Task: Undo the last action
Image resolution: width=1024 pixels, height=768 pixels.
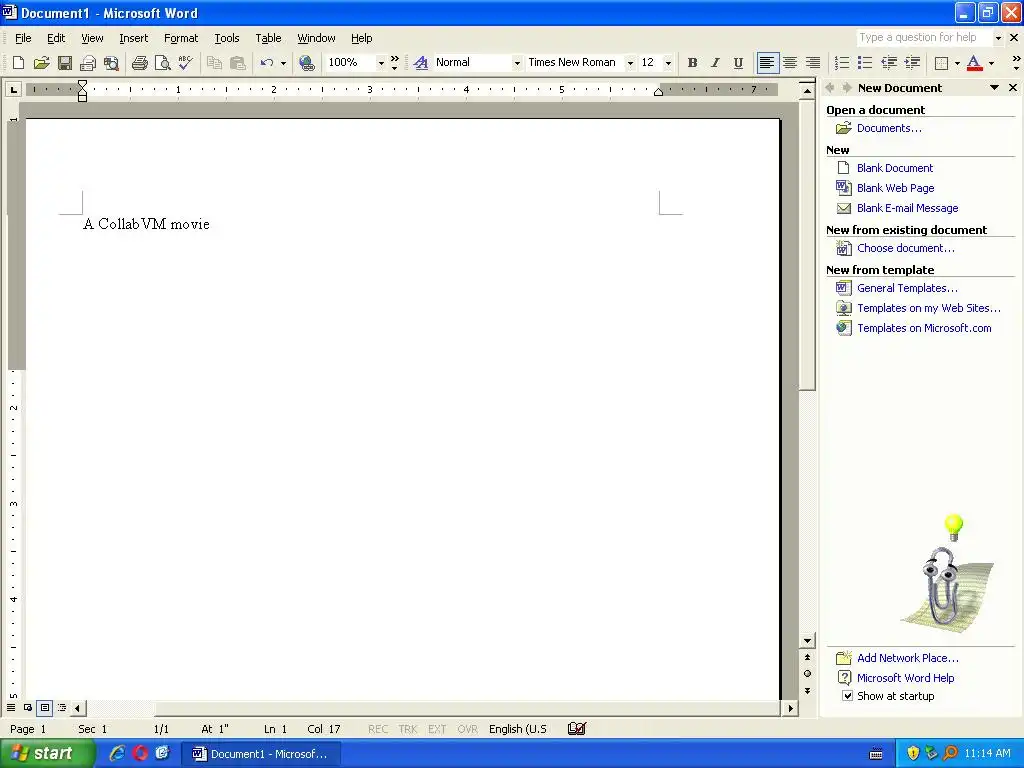Action: click(266, 63)
